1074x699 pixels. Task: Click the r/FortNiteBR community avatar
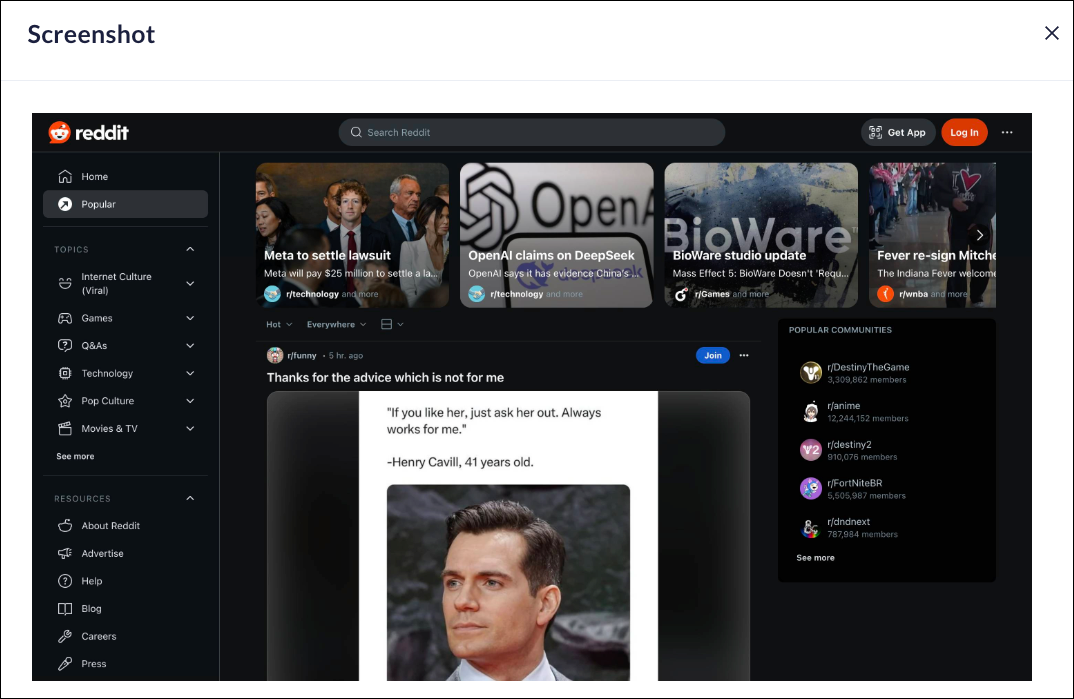(x=810, y=489)
